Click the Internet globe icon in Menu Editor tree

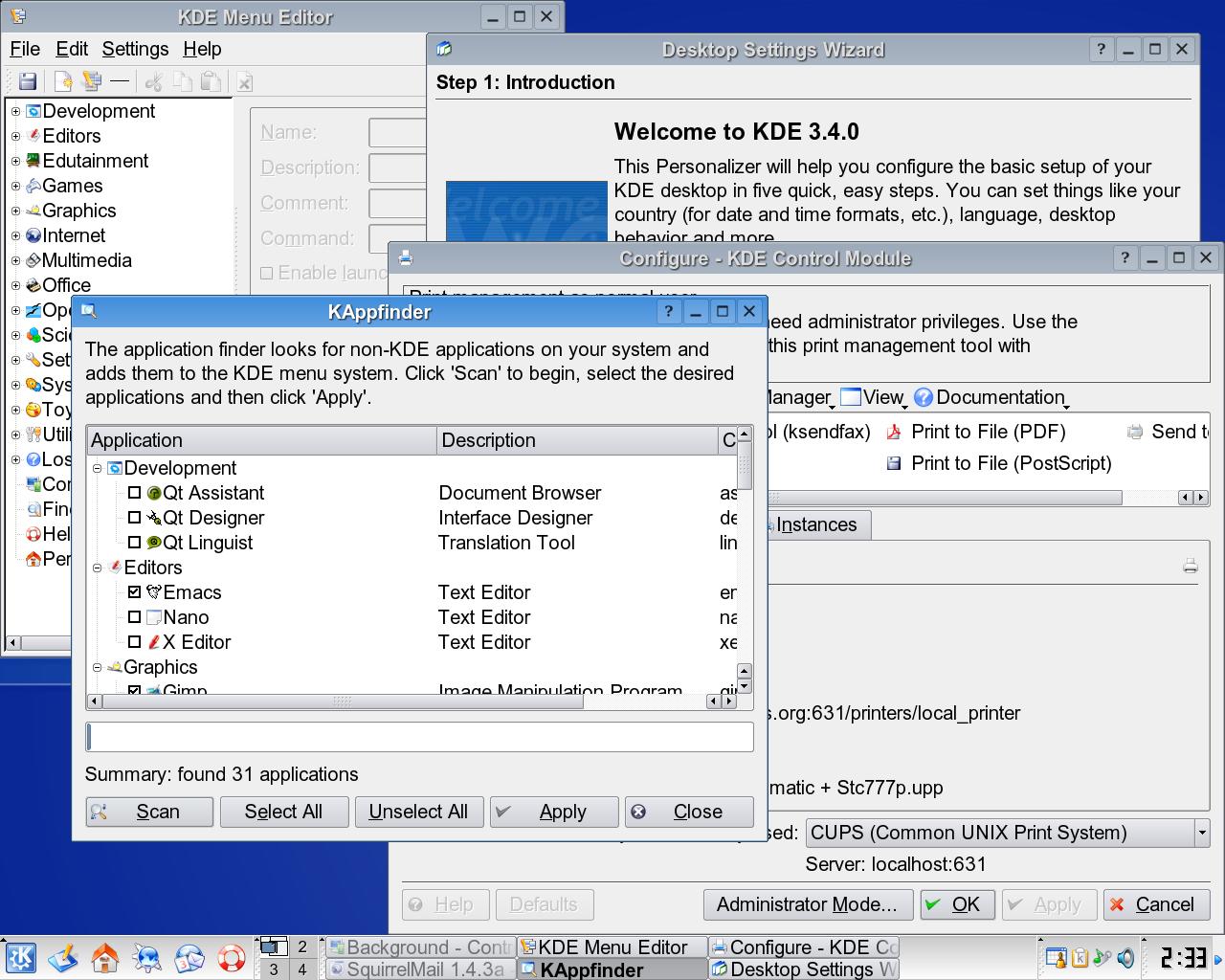[33, 235]
